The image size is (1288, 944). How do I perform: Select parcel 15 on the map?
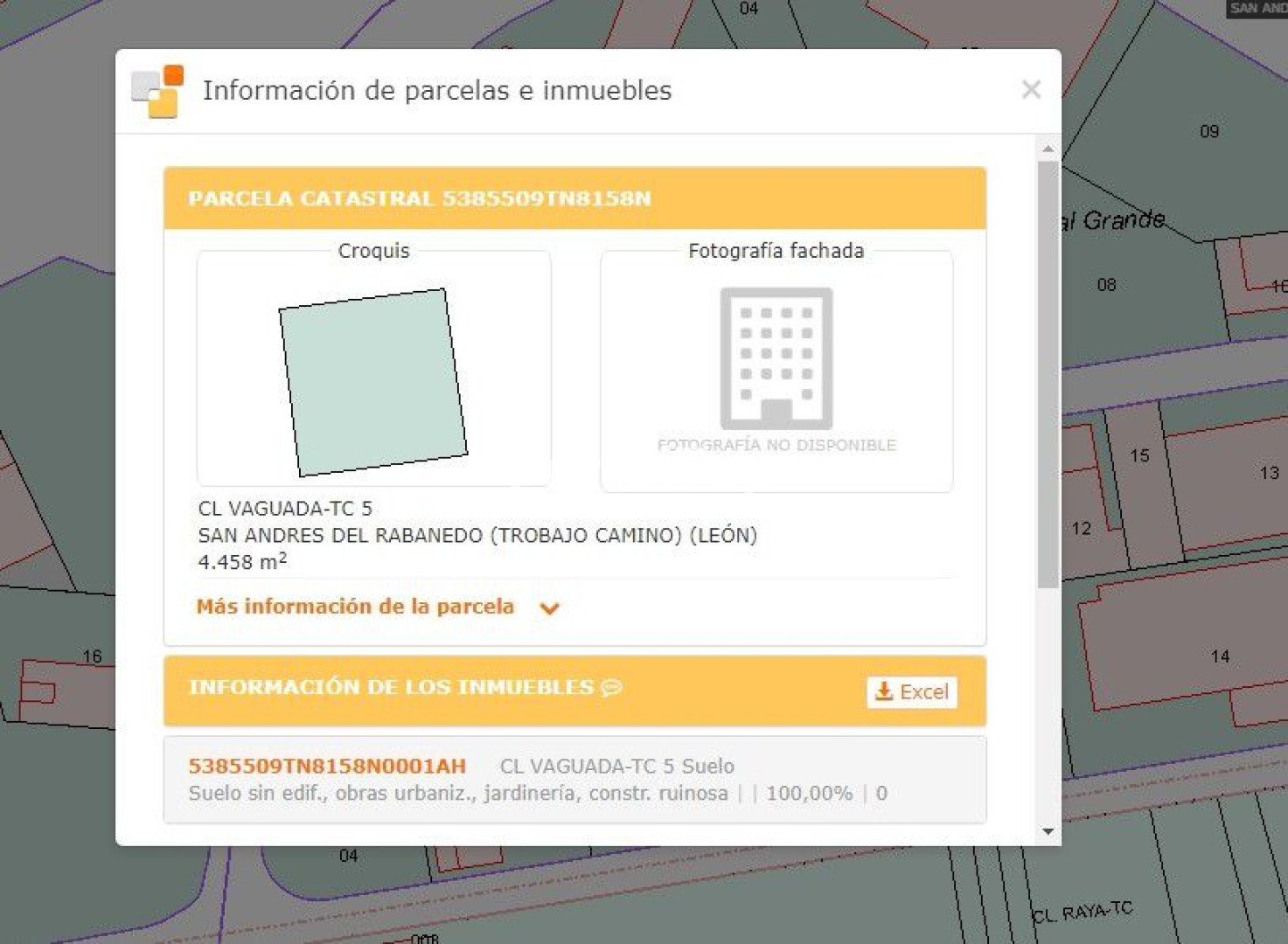pos(1139,455)
